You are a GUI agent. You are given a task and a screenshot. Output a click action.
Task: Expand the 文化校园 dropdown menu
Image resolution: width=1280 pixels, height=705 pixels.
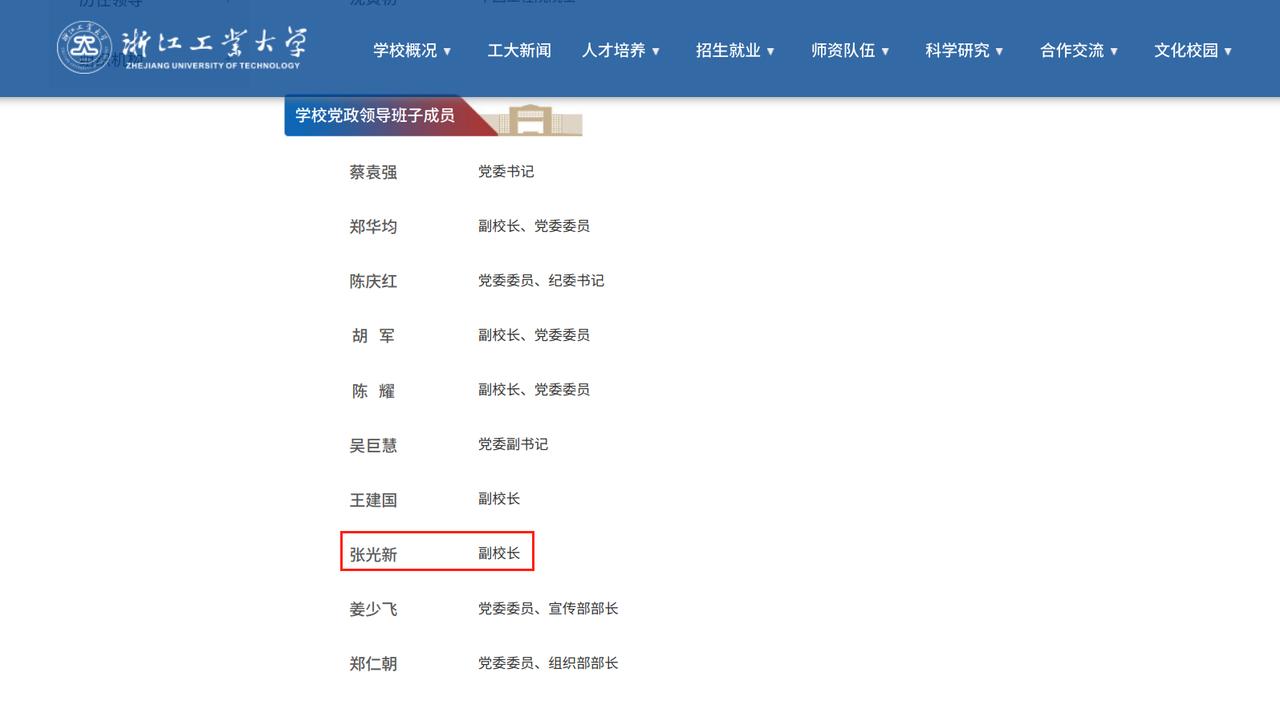pos(1194,50)
